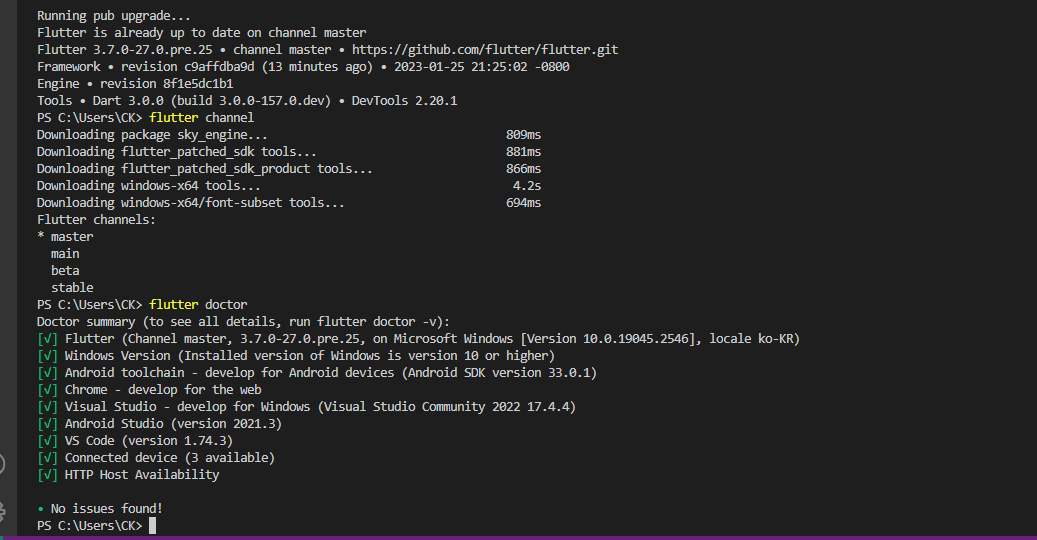
Task: Click the 'stable' channel entry
Action: (72, 288)
